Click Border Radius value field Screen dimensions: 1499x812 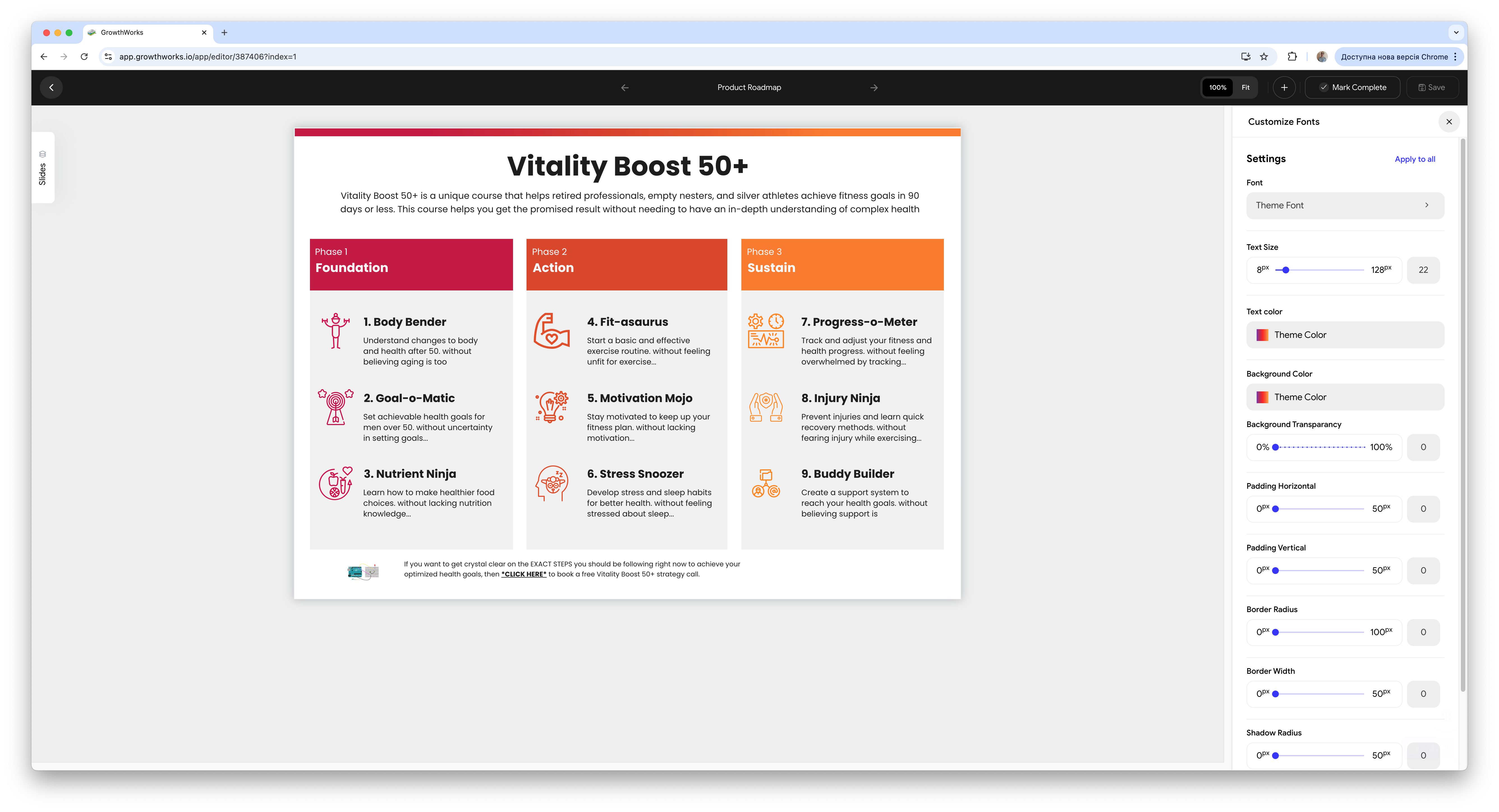click(x=1423, y=632)
